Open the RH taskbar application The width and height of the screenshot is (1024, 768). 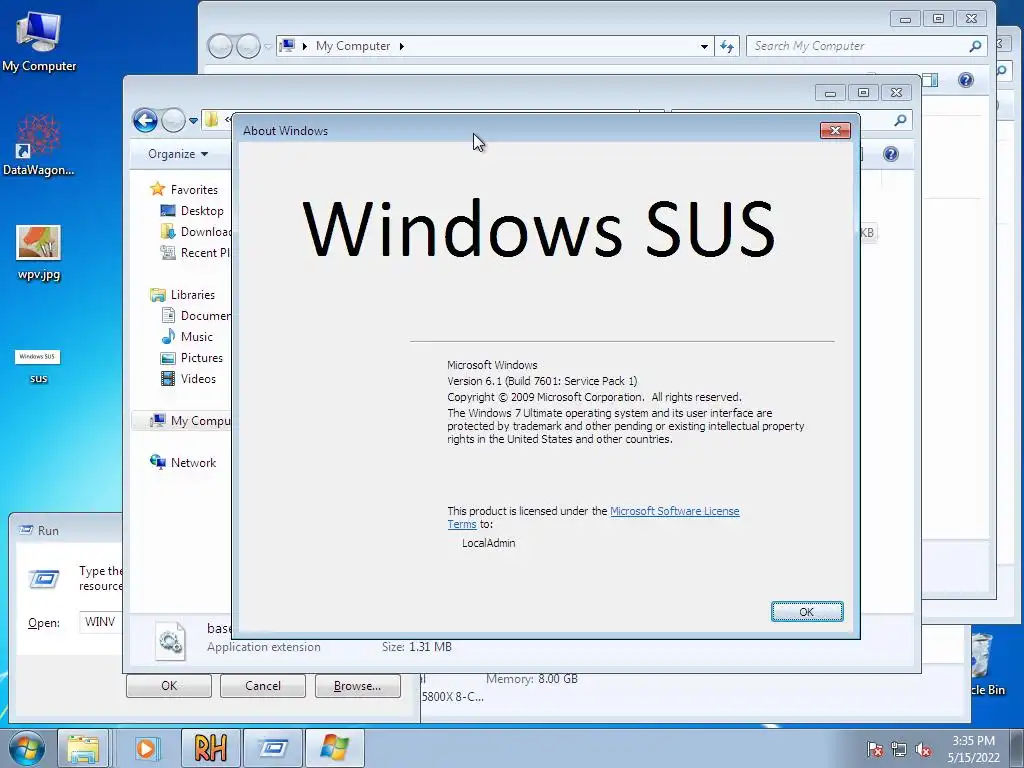210,748
